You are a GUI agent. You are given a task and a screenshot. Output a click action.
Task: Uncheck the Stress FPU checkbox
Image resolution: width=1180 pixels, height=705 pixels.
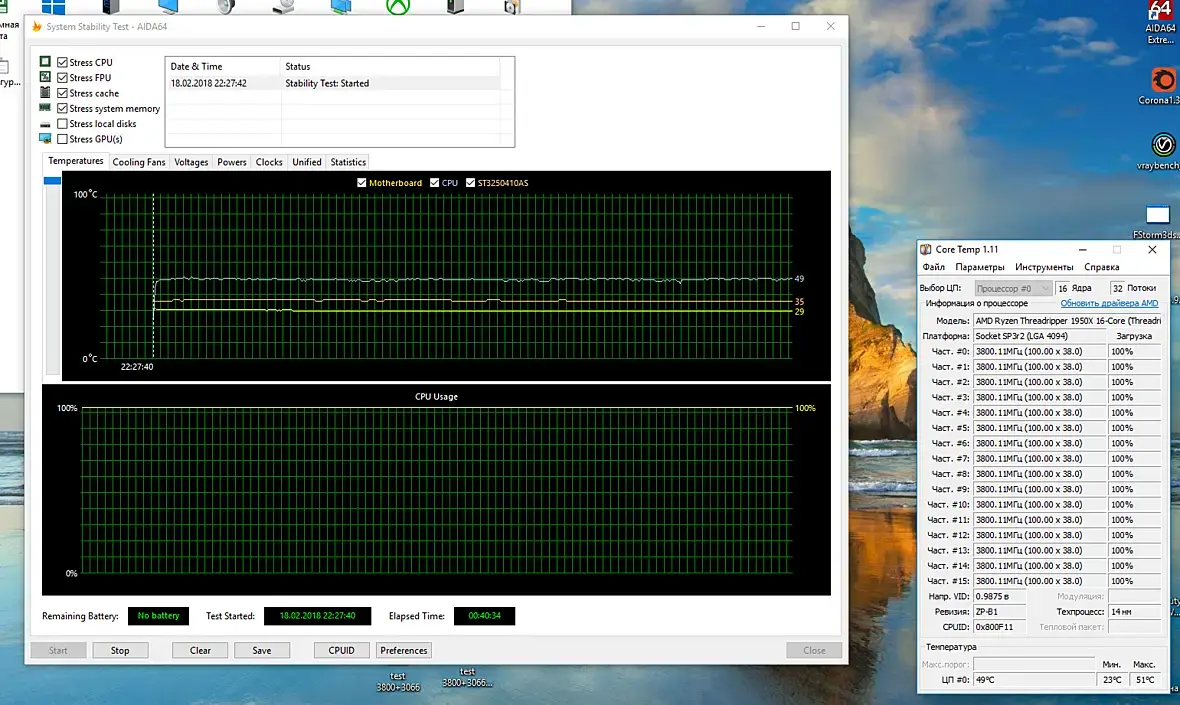click(62, 77)
